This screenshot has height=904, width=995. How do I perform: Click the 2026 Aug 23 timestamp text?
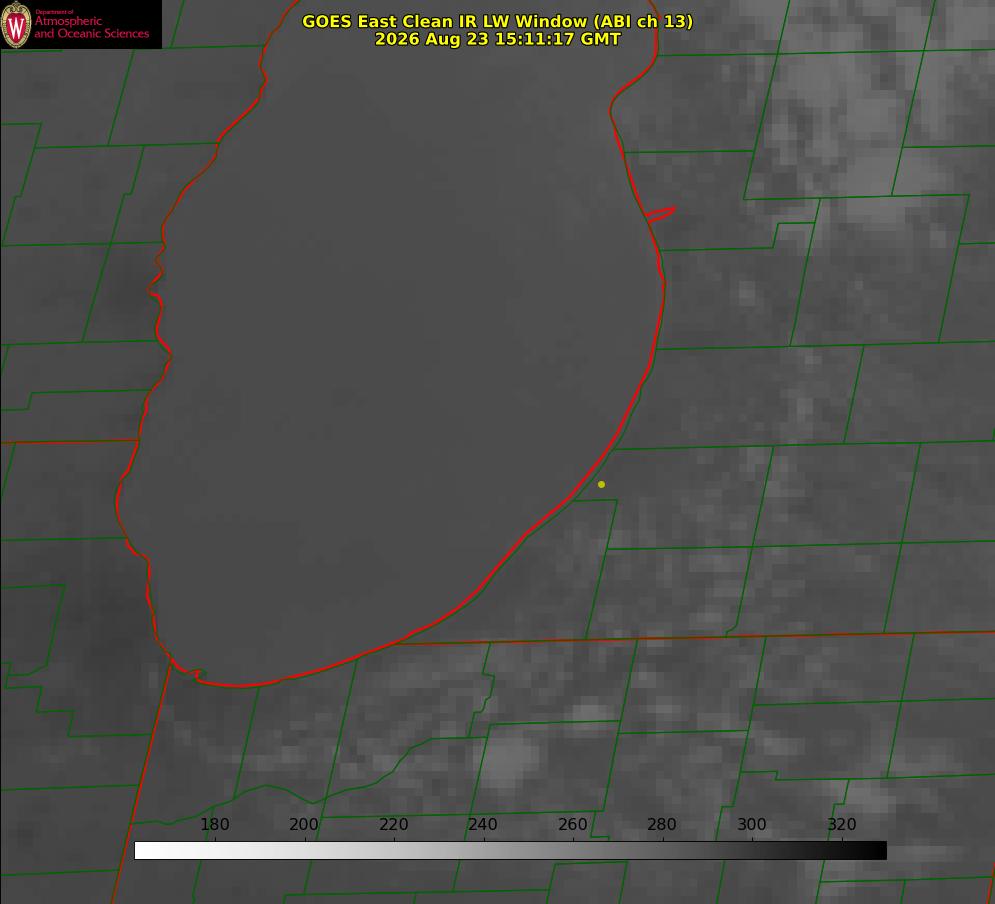(x=498, y=39)
